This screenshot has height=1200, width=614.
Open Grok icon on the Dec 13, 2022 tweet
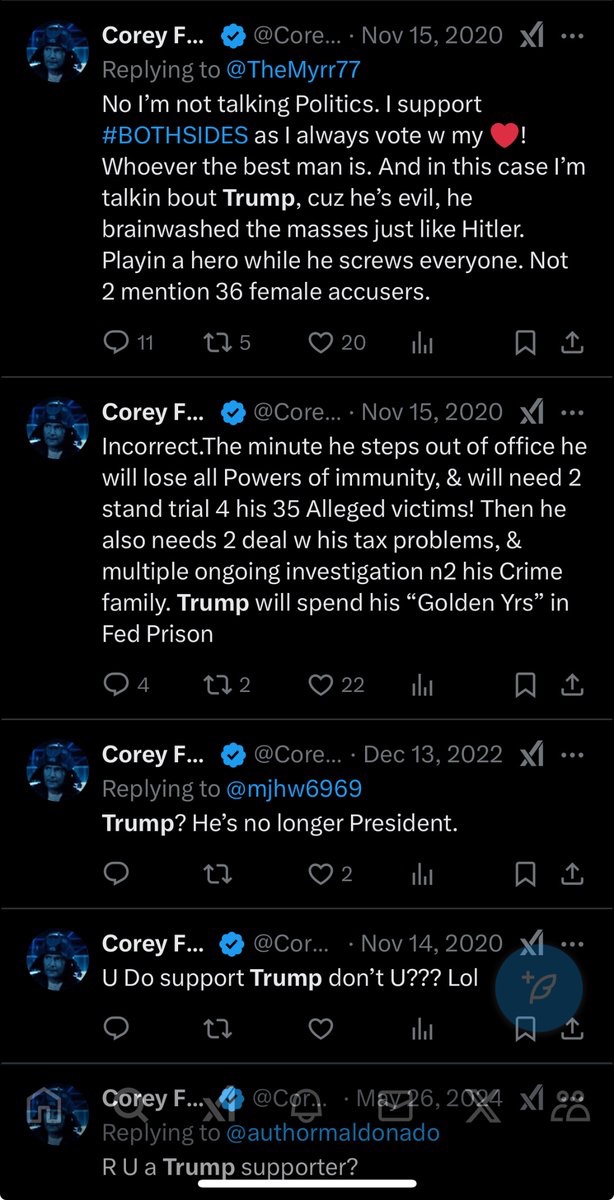532,755
